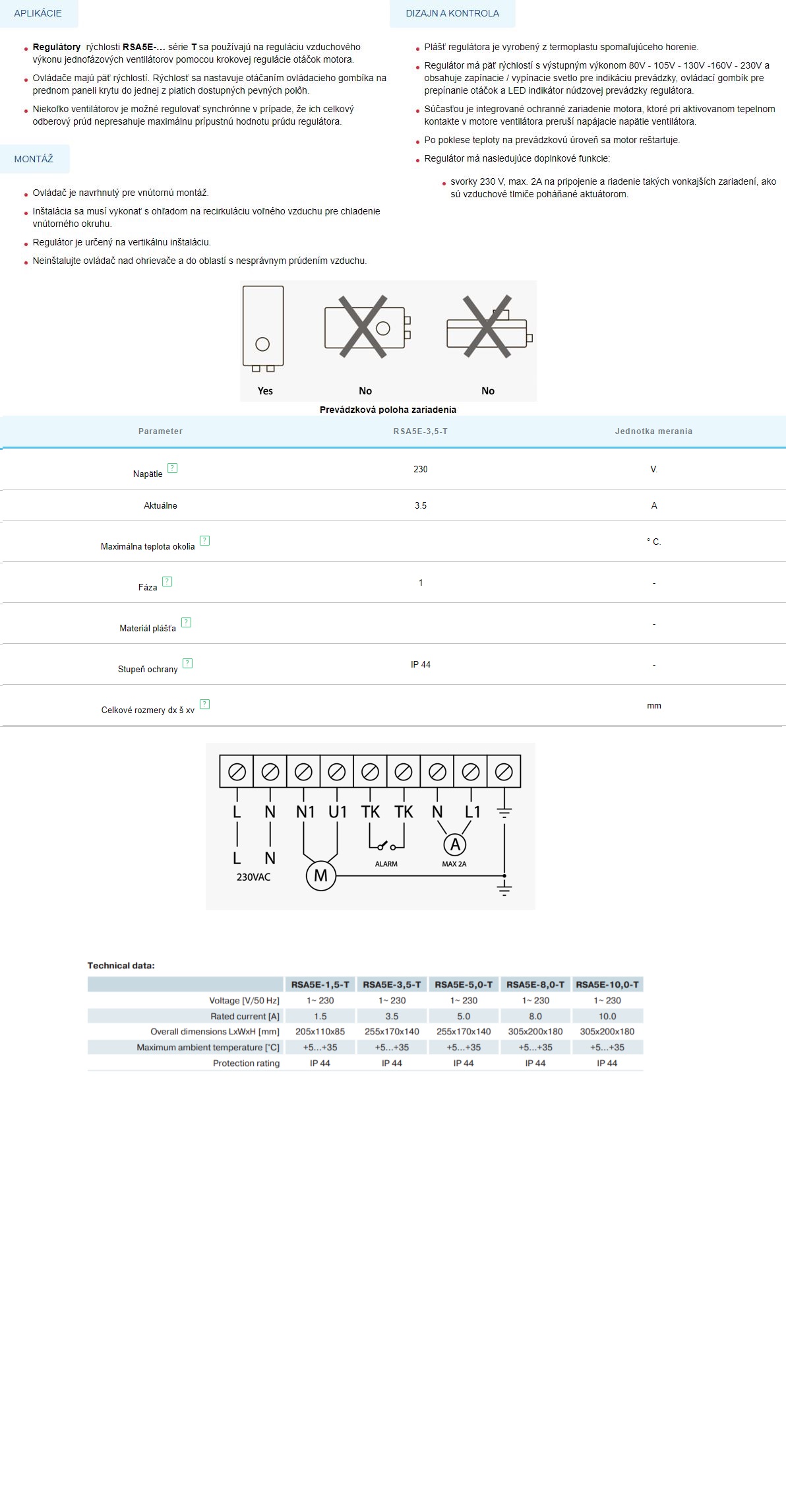Screen dimensions: 786x1512
Task: Click the Parameter column header
Action: [x=160, y=431]
